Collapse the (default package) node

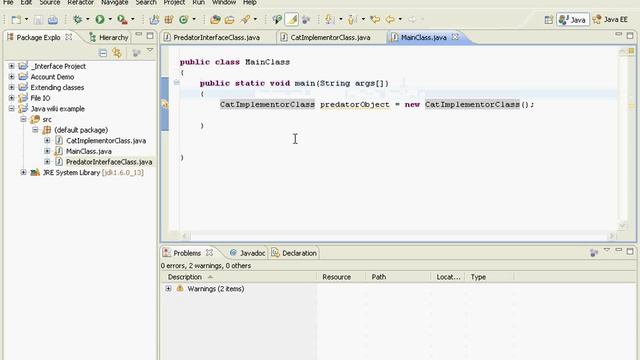(36, 130)
